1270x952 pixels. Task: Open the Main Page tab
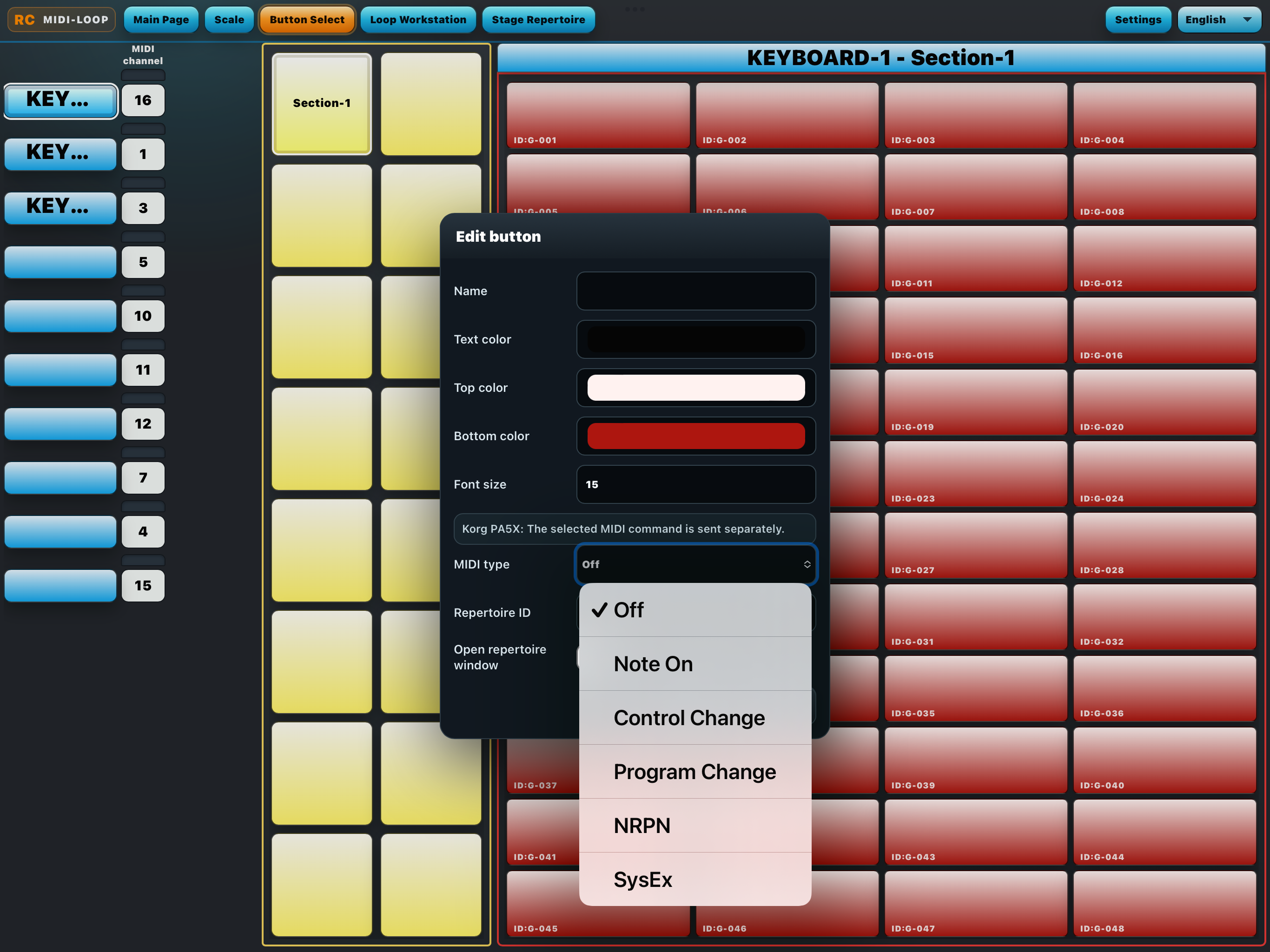pos(161,20)
